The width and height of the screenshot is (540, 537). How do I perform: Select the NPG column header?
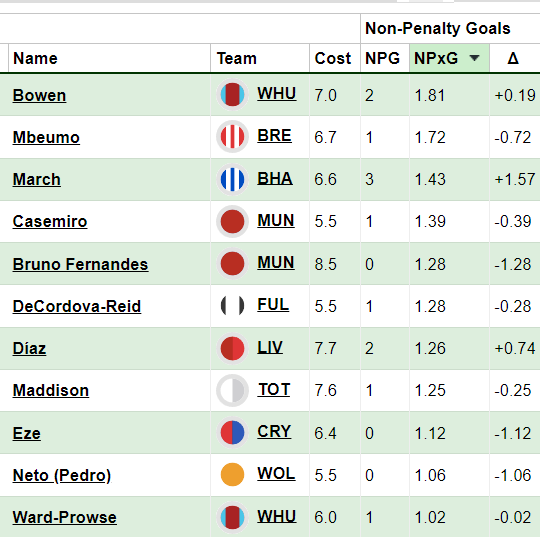(382, 58)
